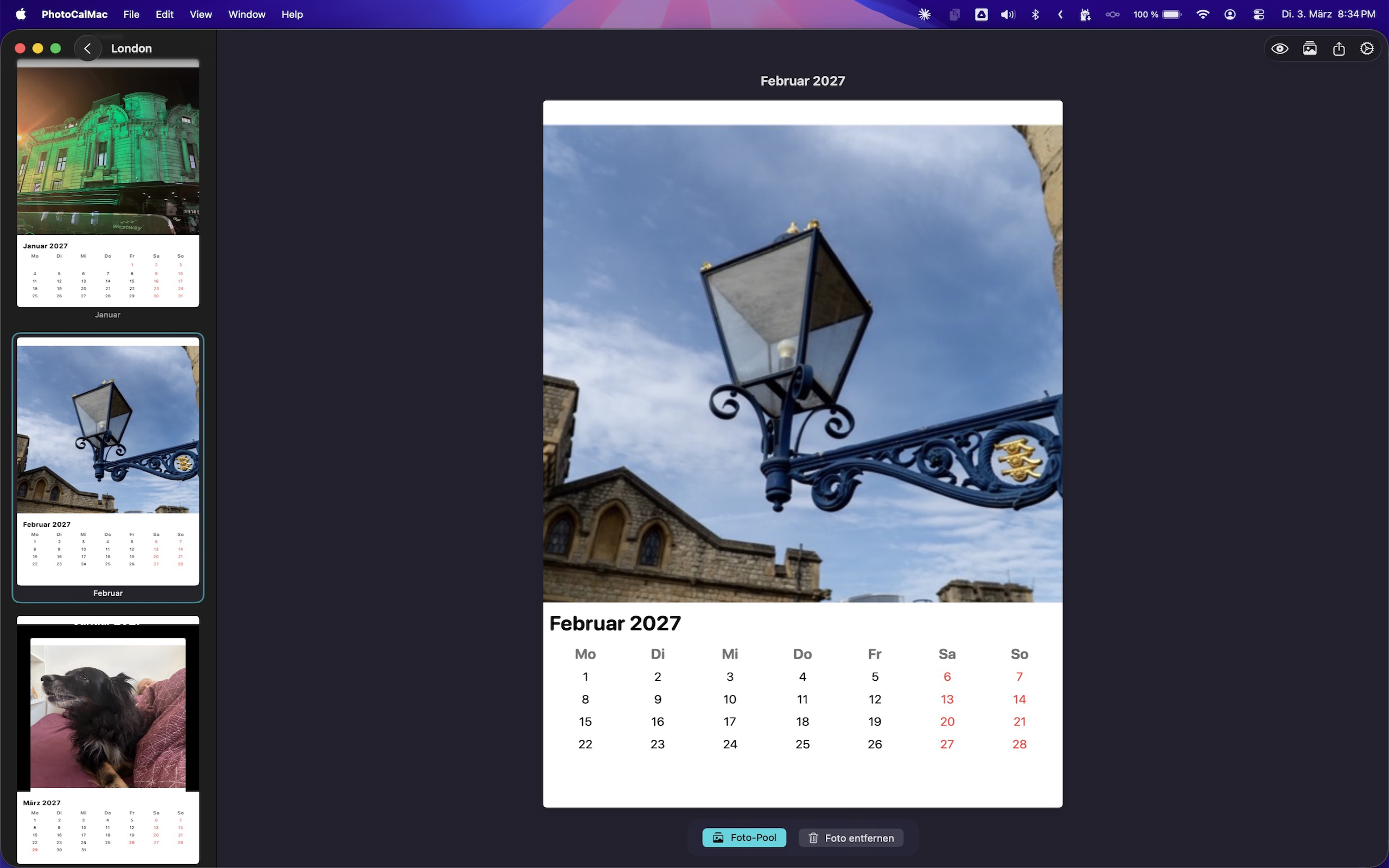Expand hidden menu bar items chevron

pos(1060,14)
